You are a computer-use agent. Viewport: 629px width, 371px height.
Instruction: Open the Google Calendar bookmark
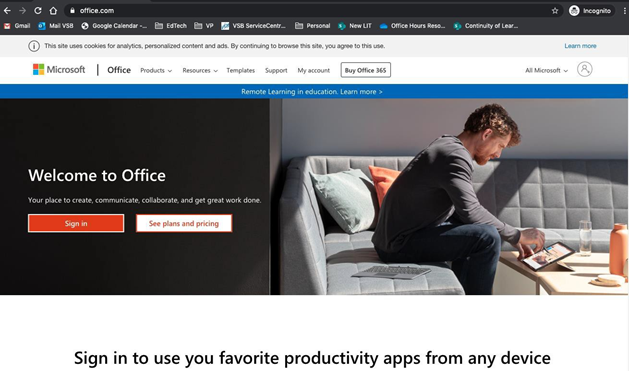[114, 26]
